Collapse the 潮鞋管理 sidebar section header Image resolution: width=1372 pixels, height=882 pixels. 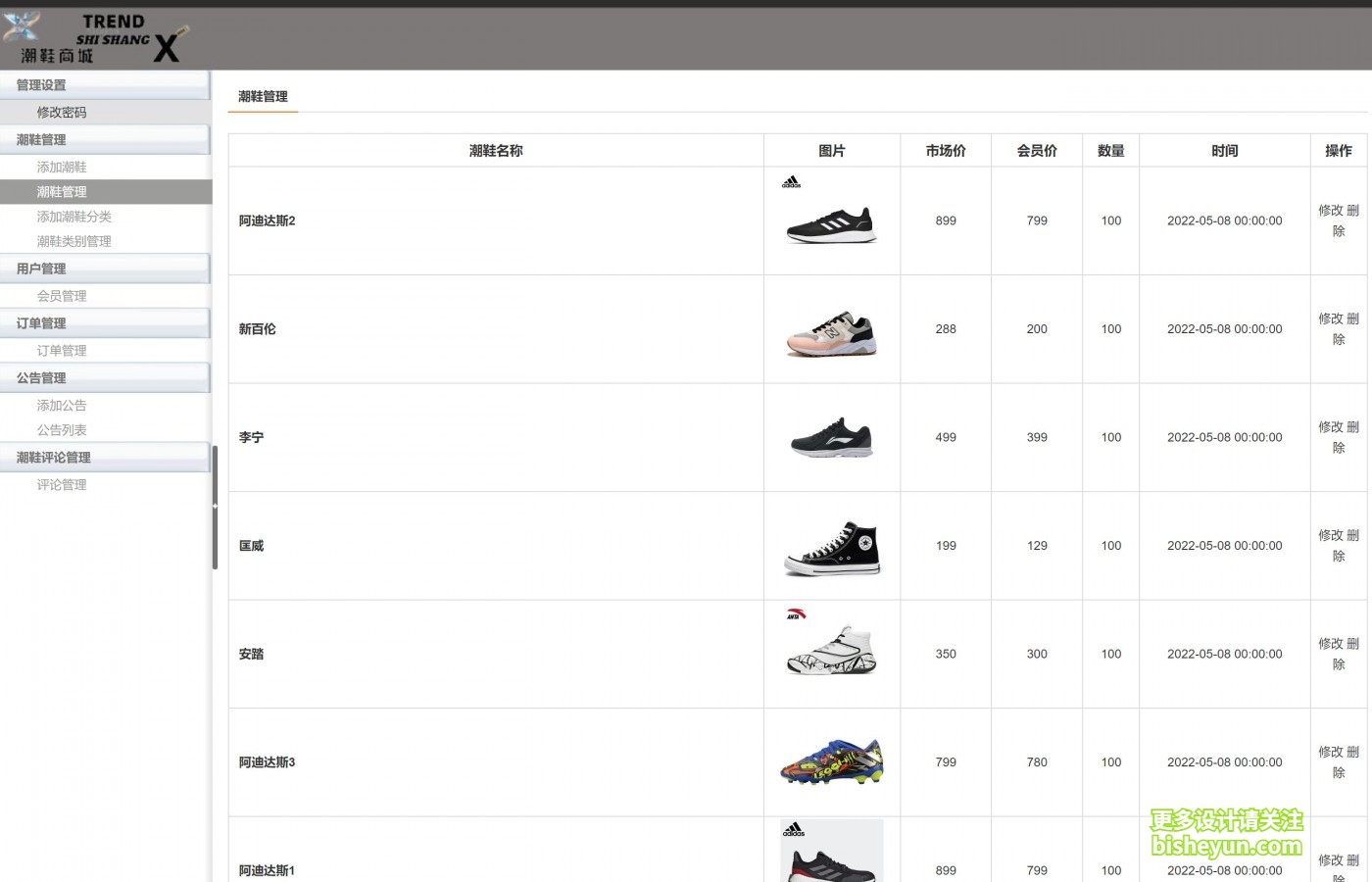(105, 140)
